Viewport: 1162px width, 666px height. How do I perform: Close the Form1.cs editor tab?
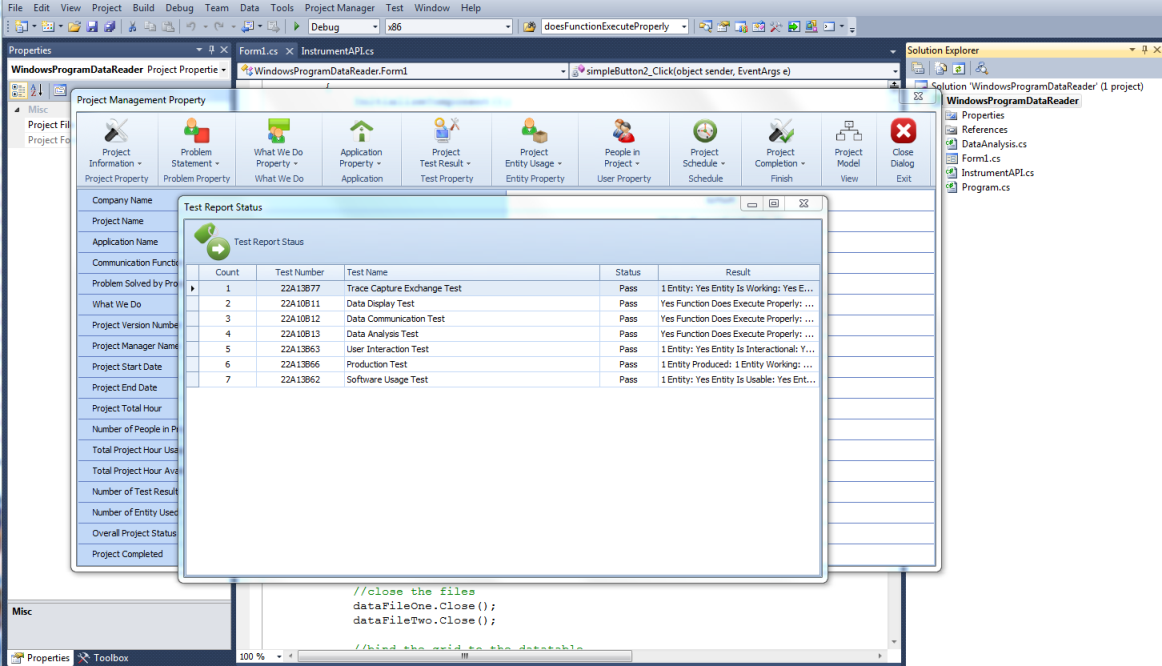point(290,51)
